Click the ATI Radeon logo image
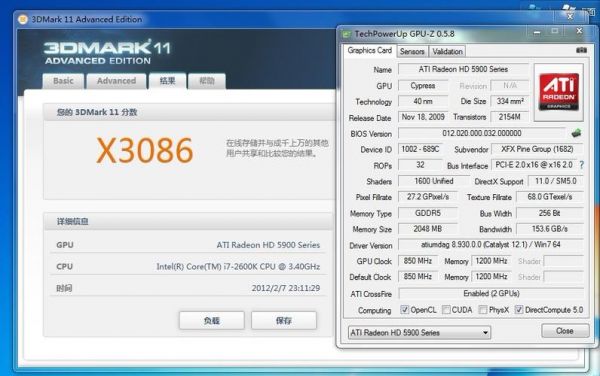 [559, 92]
